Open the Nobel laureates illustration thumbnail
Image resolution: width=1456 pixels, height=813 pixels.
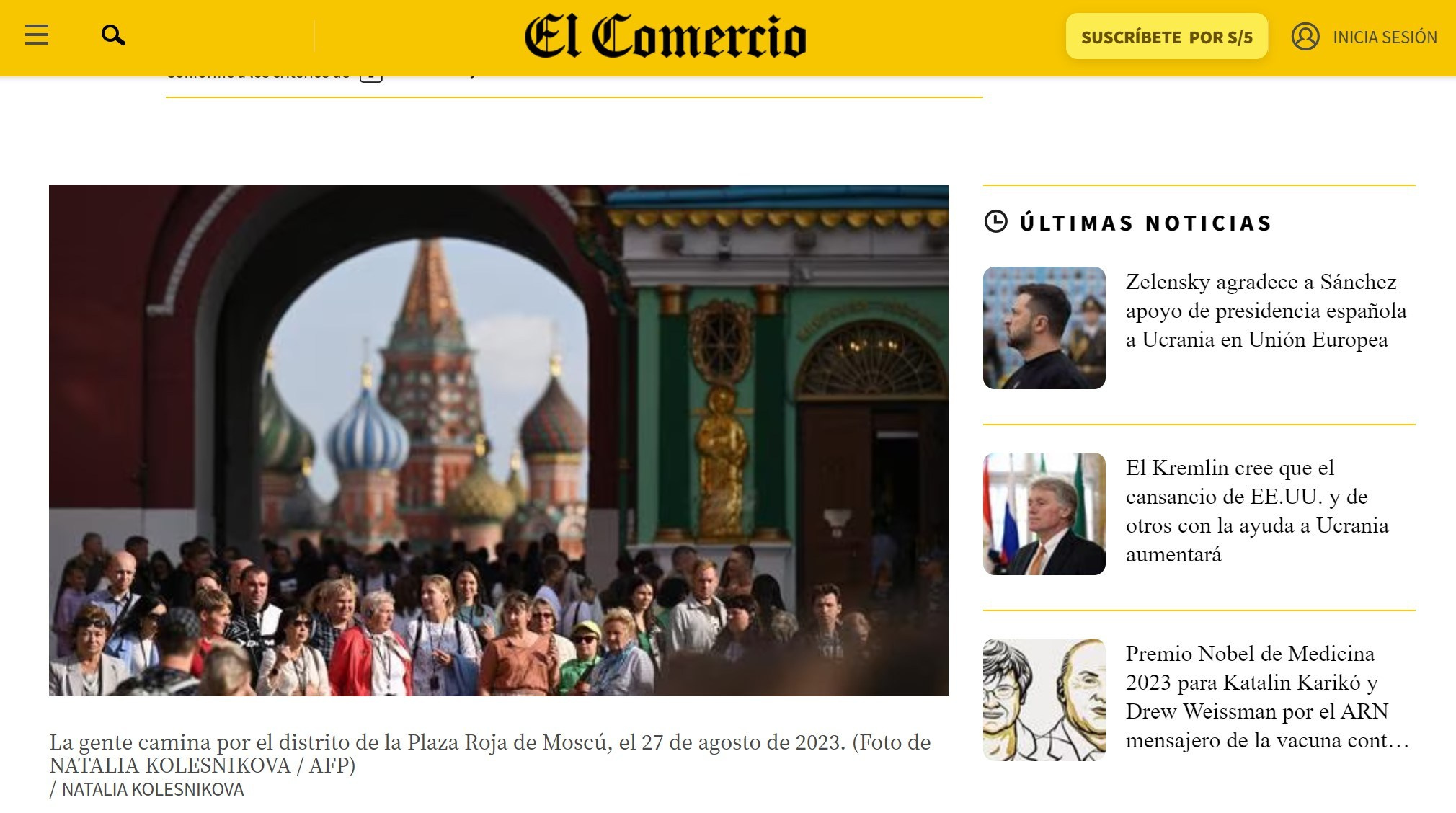click(1044, 700)
